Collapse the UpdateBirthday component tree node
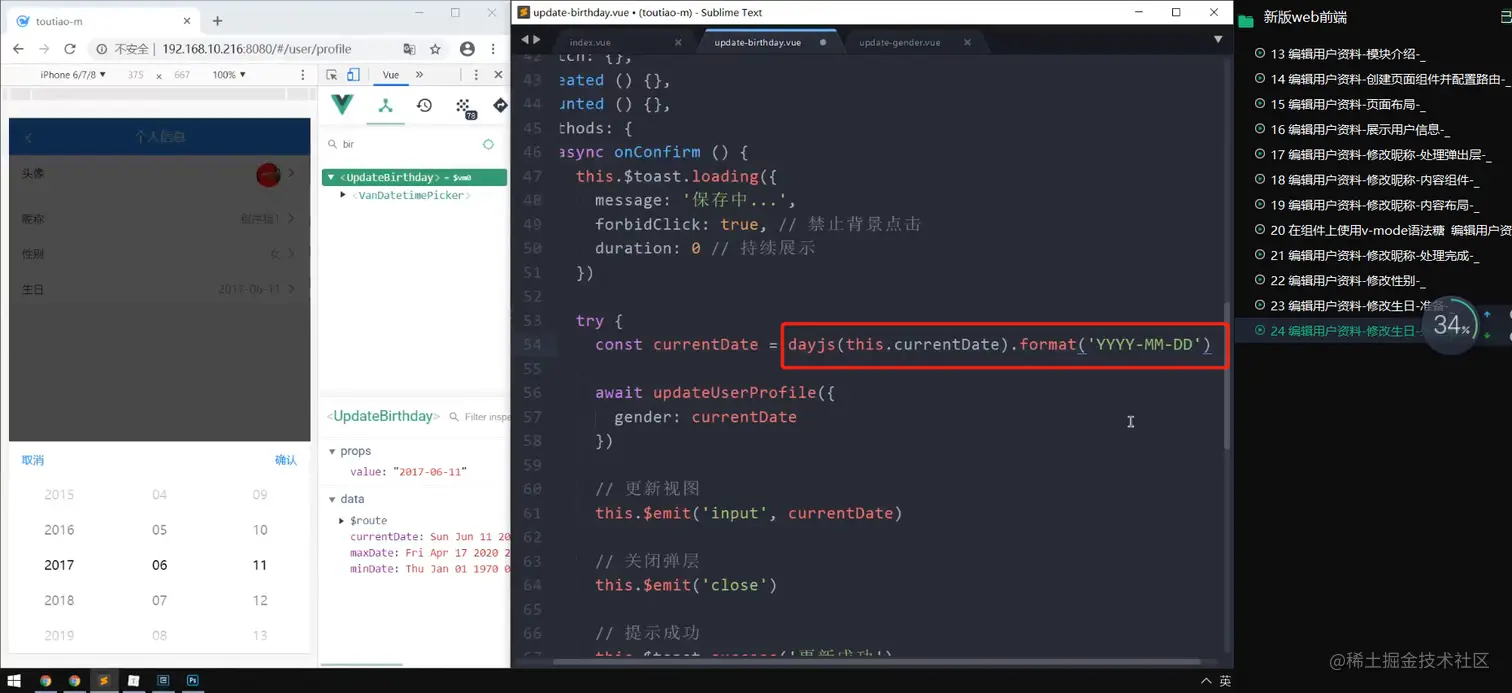 (x=331, y=177)
